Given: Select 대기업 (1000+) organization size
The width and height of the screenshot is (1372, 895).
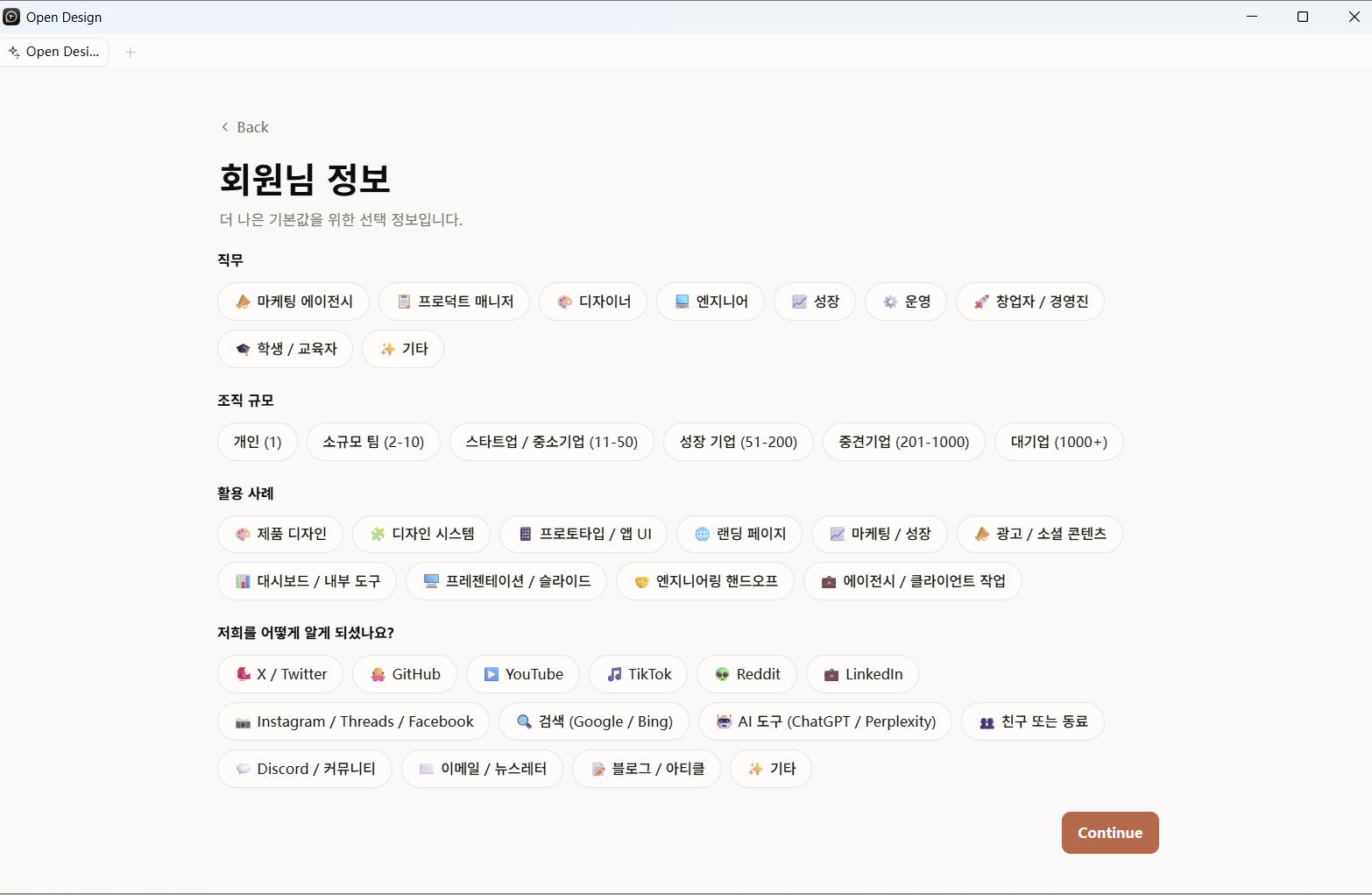Looking at the screenshot, I should point(1059,442).
